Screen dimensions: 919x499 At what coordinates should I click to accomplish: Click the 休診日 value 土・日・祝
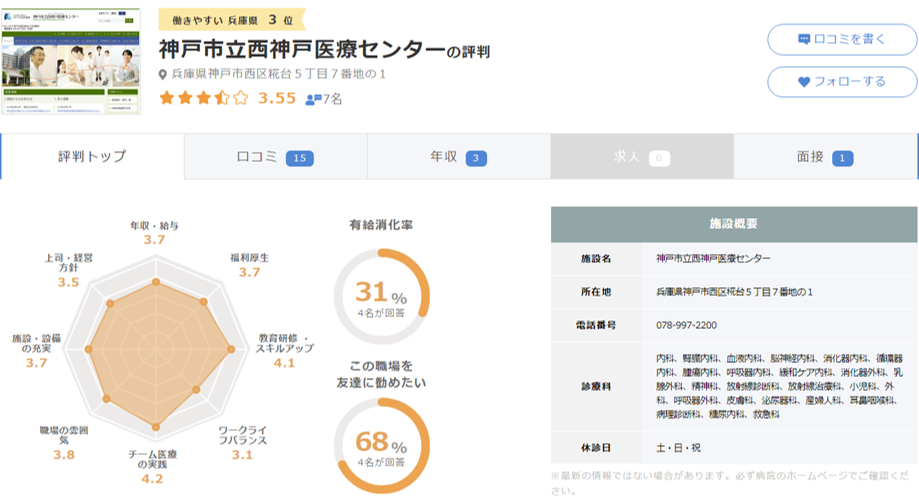click(x=678, y=448)
